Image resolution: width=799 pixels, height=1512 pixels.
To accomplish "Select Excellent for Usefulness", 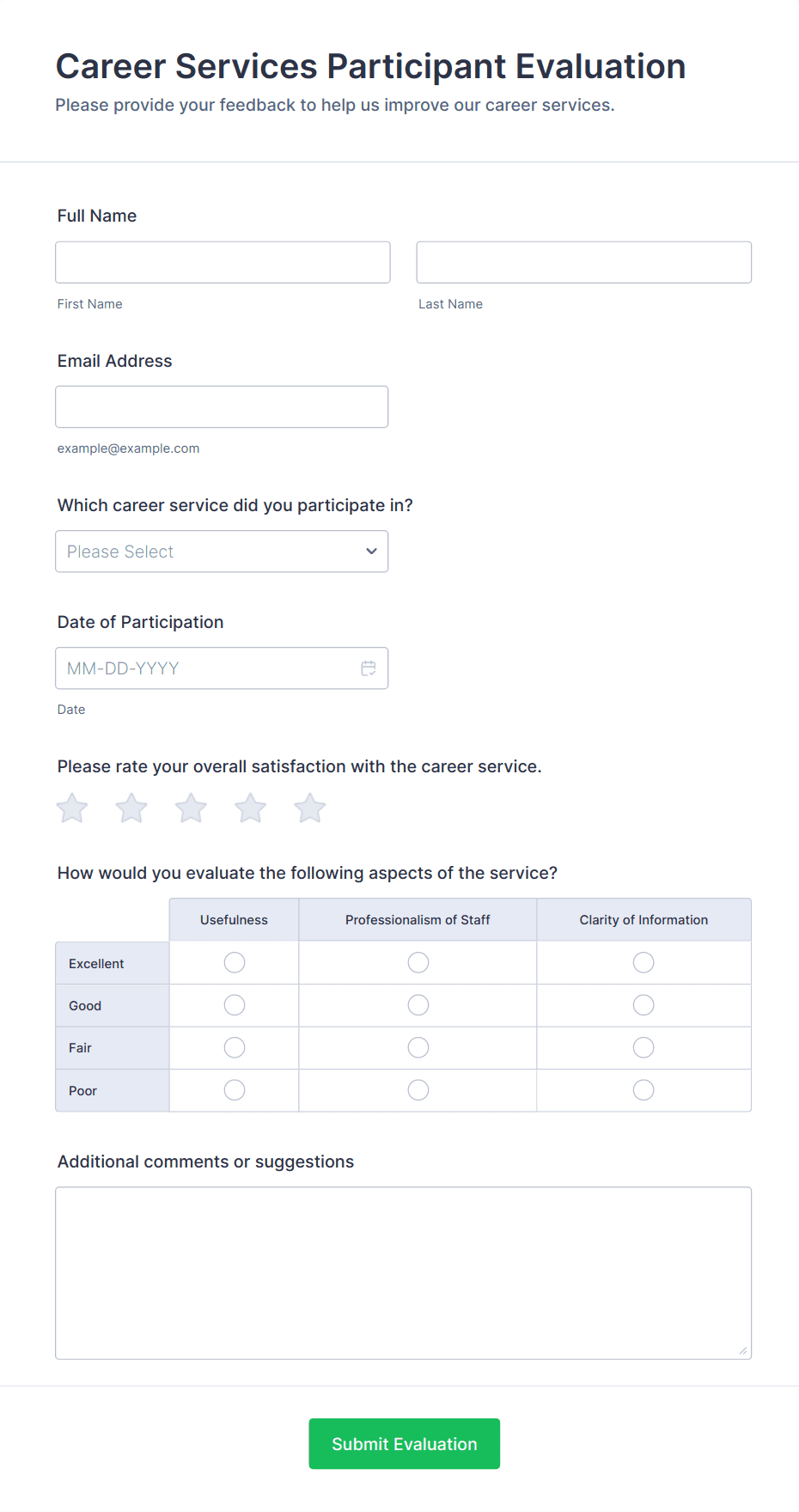I will [x=234, y=962].
